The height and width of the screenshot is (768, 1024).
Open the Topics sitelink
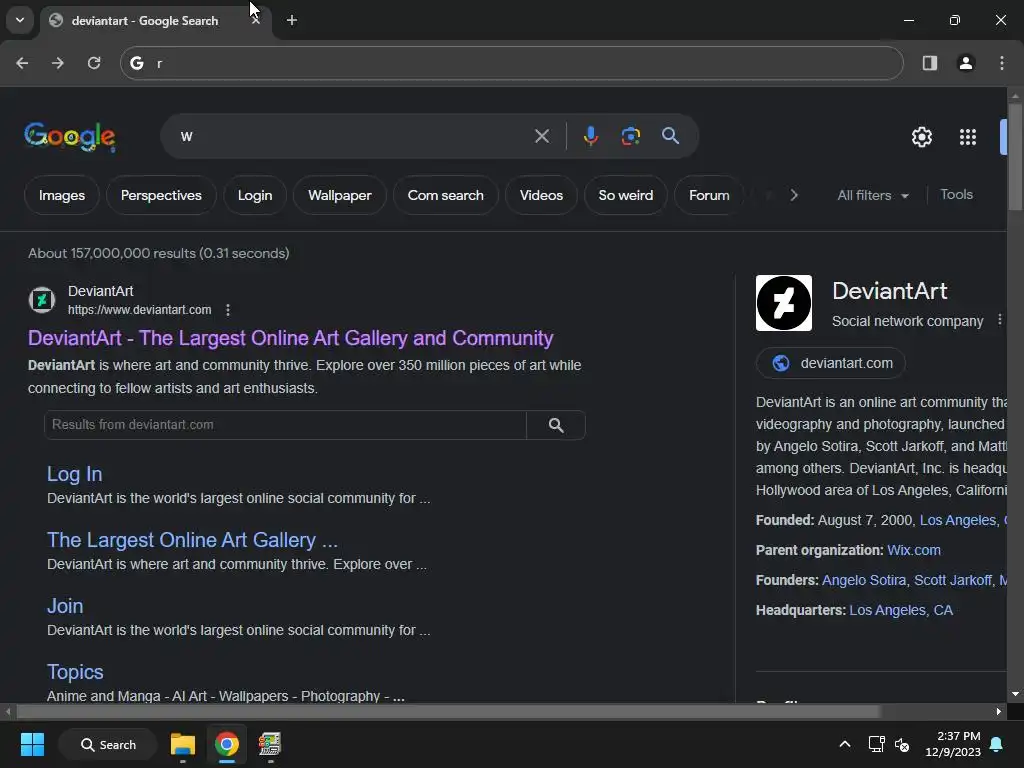(x=75, y=672)
